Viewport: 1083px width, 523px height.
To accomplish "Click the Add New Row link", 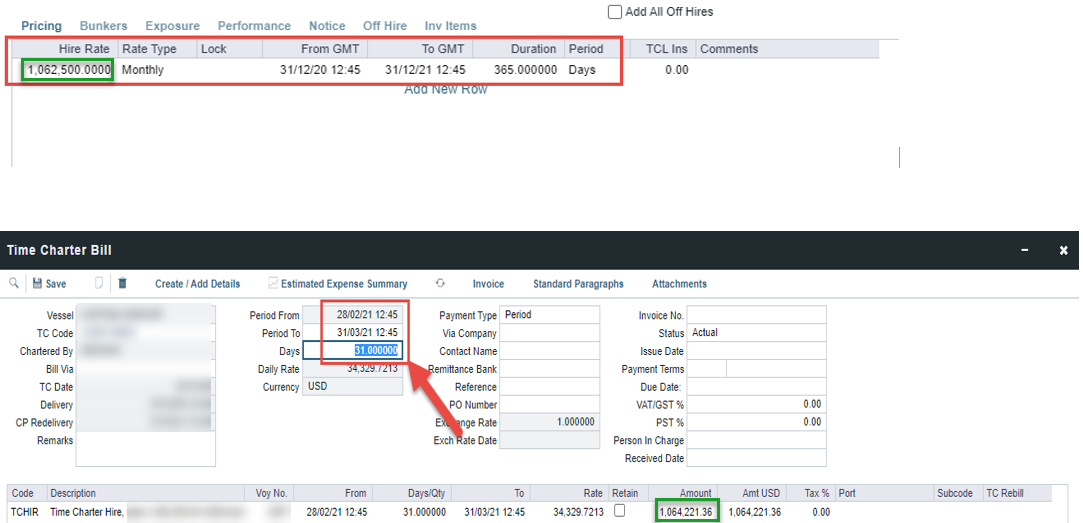I will point(445,90).
